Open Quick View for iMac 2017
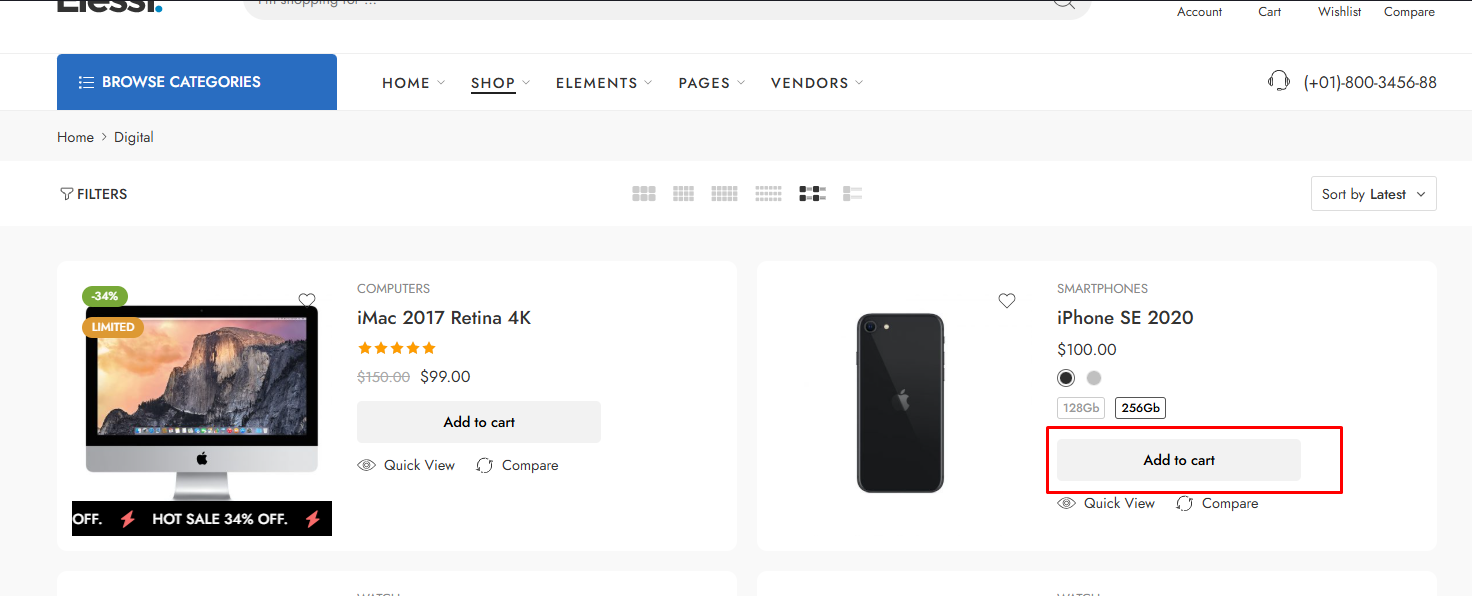 (406, 465)
